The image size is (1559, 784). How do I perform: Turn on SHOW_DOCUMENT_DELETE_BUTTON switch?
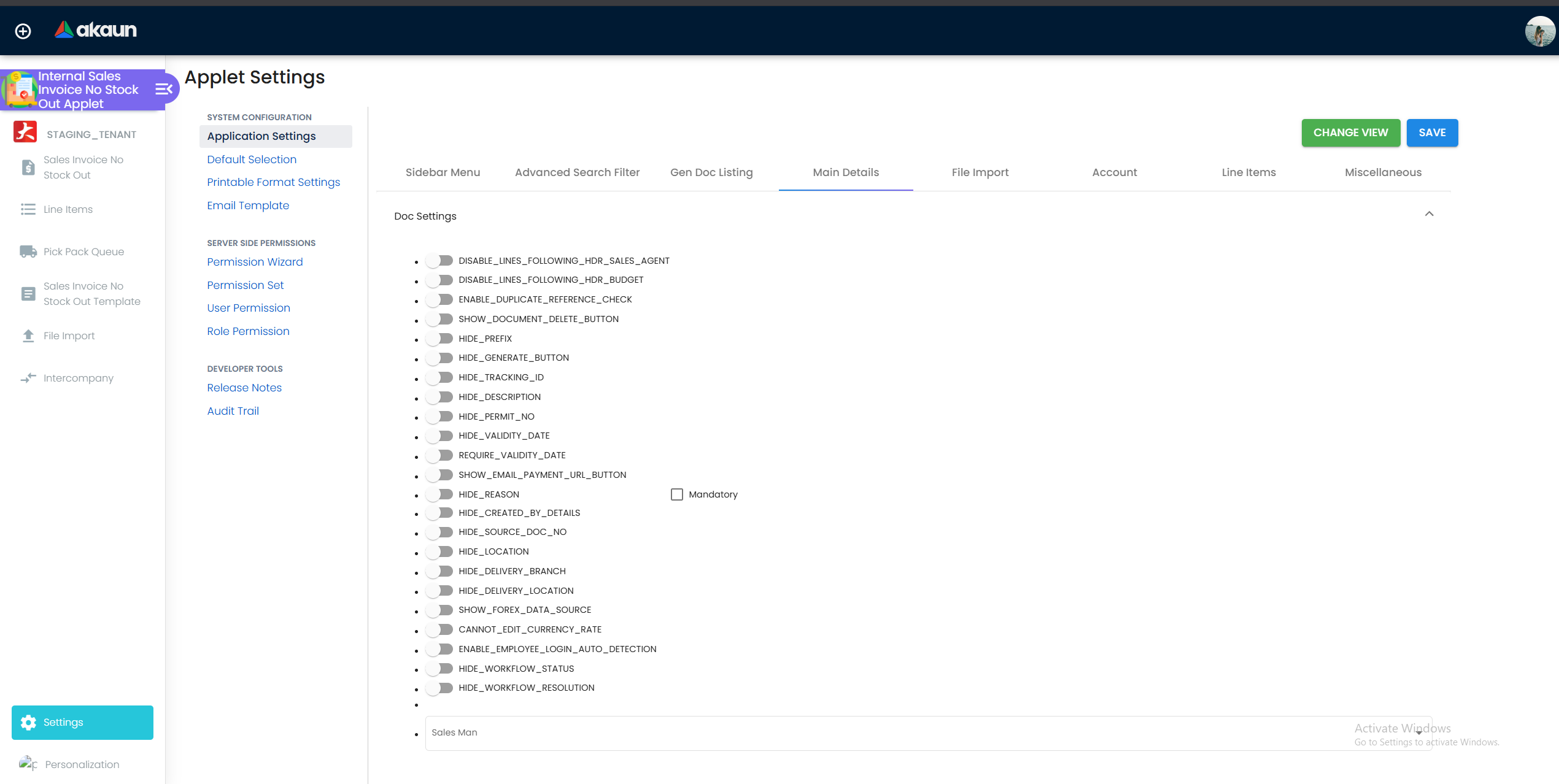tap(439, 320)
